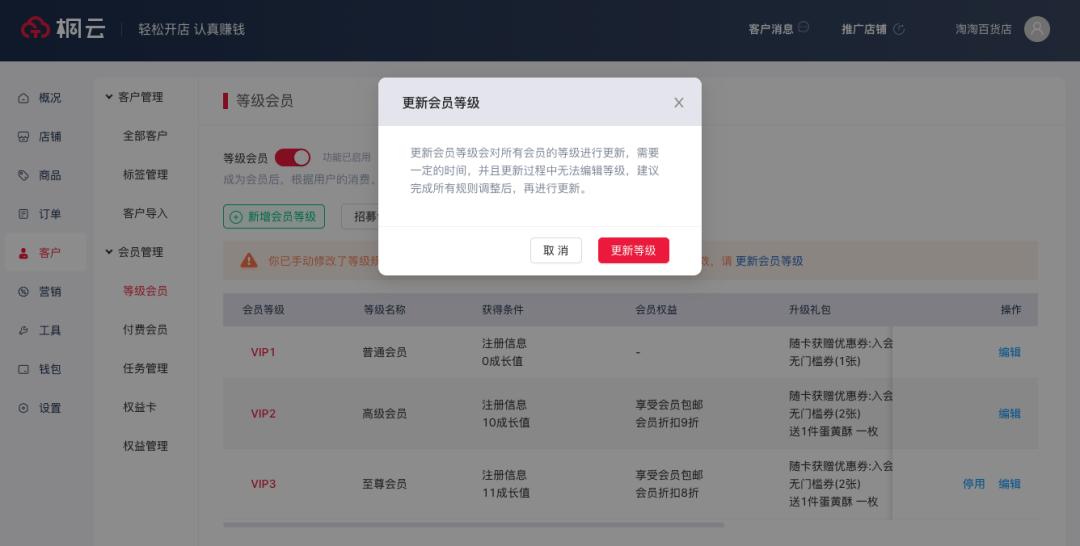Click the 营销 marketing icon

pos(23,292)
